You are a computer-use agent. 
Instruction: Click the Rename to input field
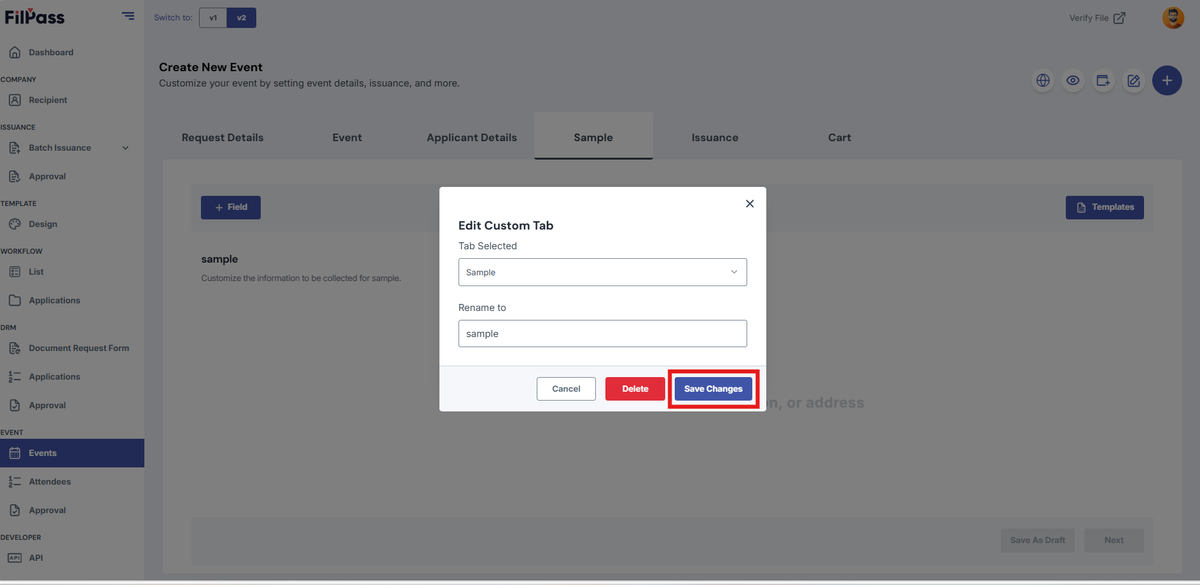[x=602, y=333]
